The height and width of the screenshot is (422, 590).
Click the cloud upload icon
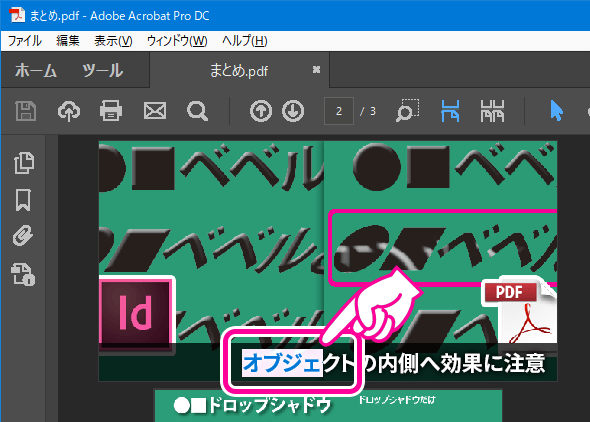69,111
